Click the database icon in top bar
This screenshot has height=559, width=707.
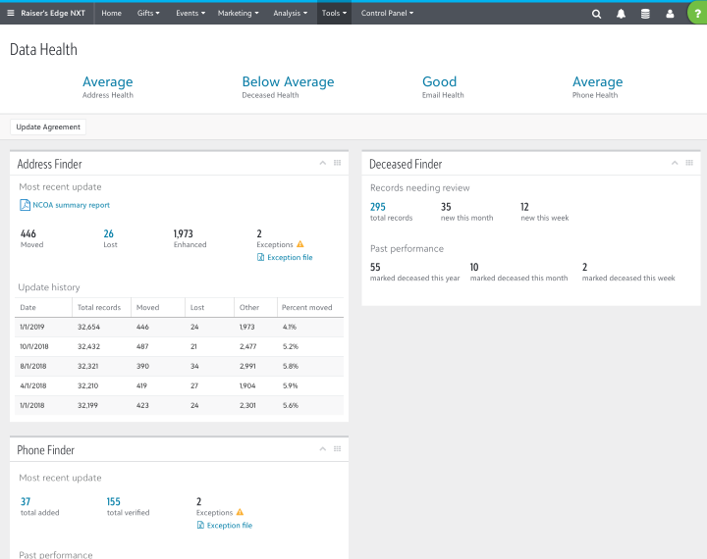645,14
